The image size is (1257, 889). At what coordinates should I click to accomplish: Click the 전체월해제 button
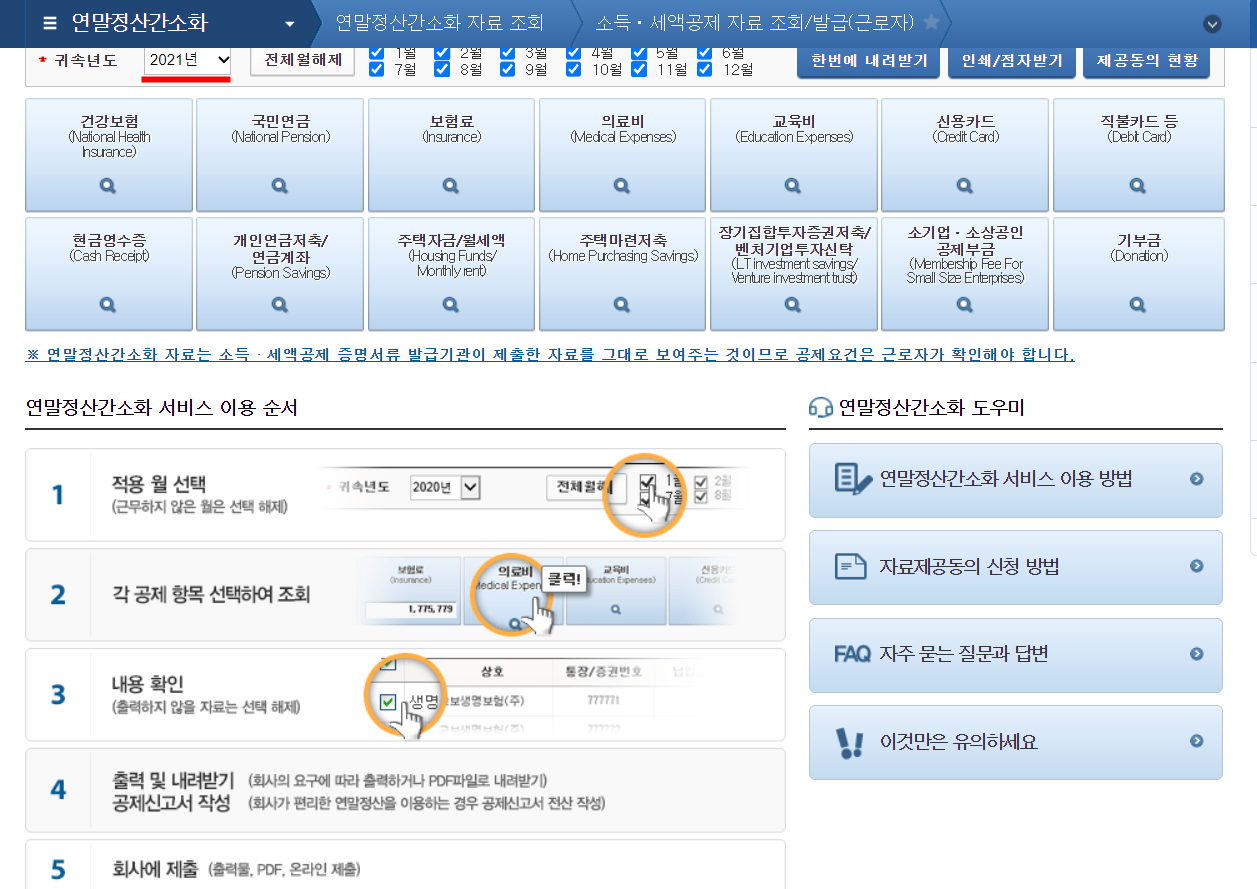pyautogui.click(x=302, y=60)
